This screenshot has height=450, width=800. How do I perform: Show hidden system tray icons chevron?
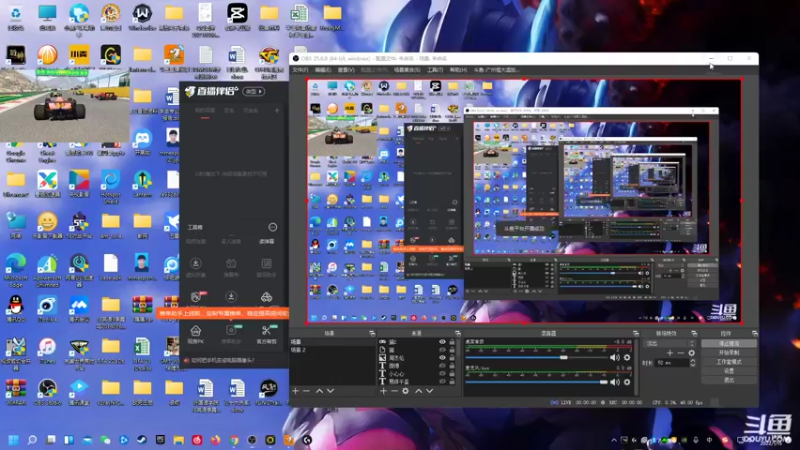pos(614,440)
